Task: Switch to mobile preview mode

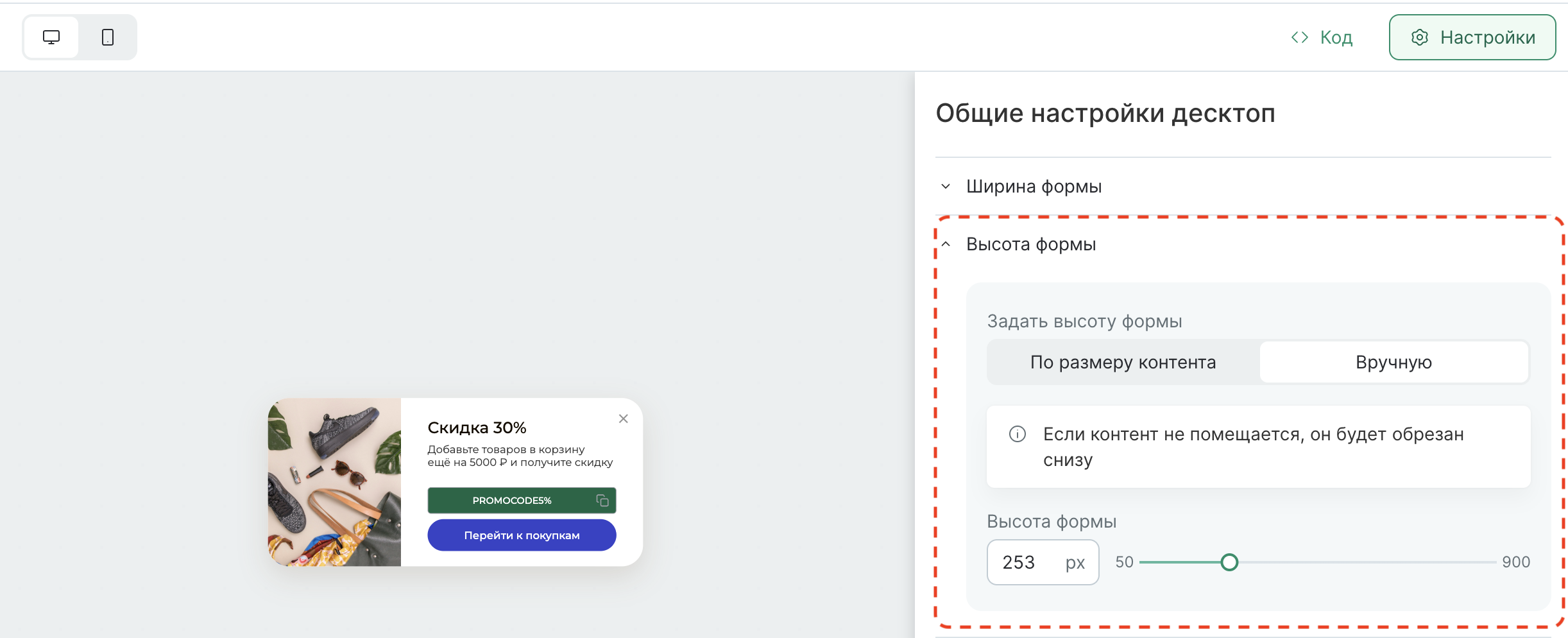Action: tap(107, 37)
